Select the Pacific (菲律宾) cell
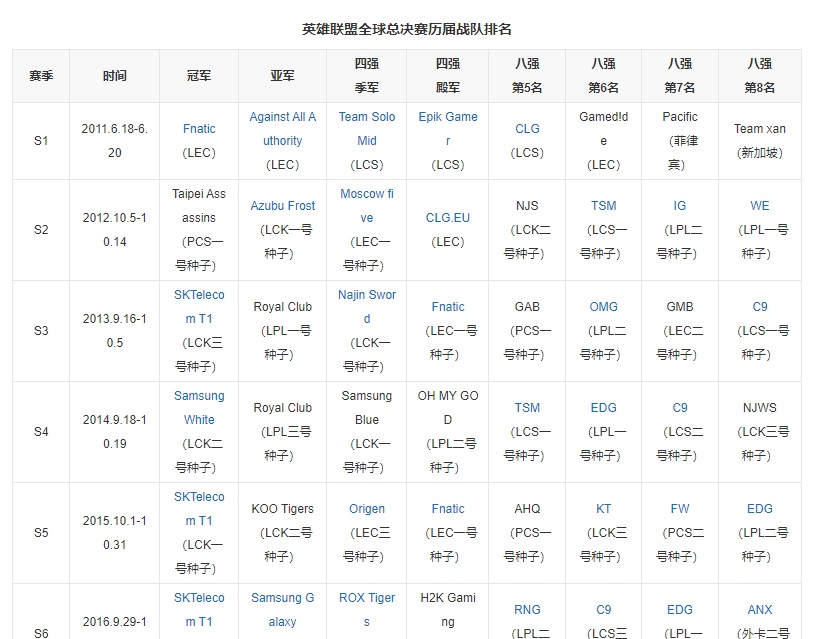Screen dimensions: 814x639 pyautogui.click(x=680, y=141)
